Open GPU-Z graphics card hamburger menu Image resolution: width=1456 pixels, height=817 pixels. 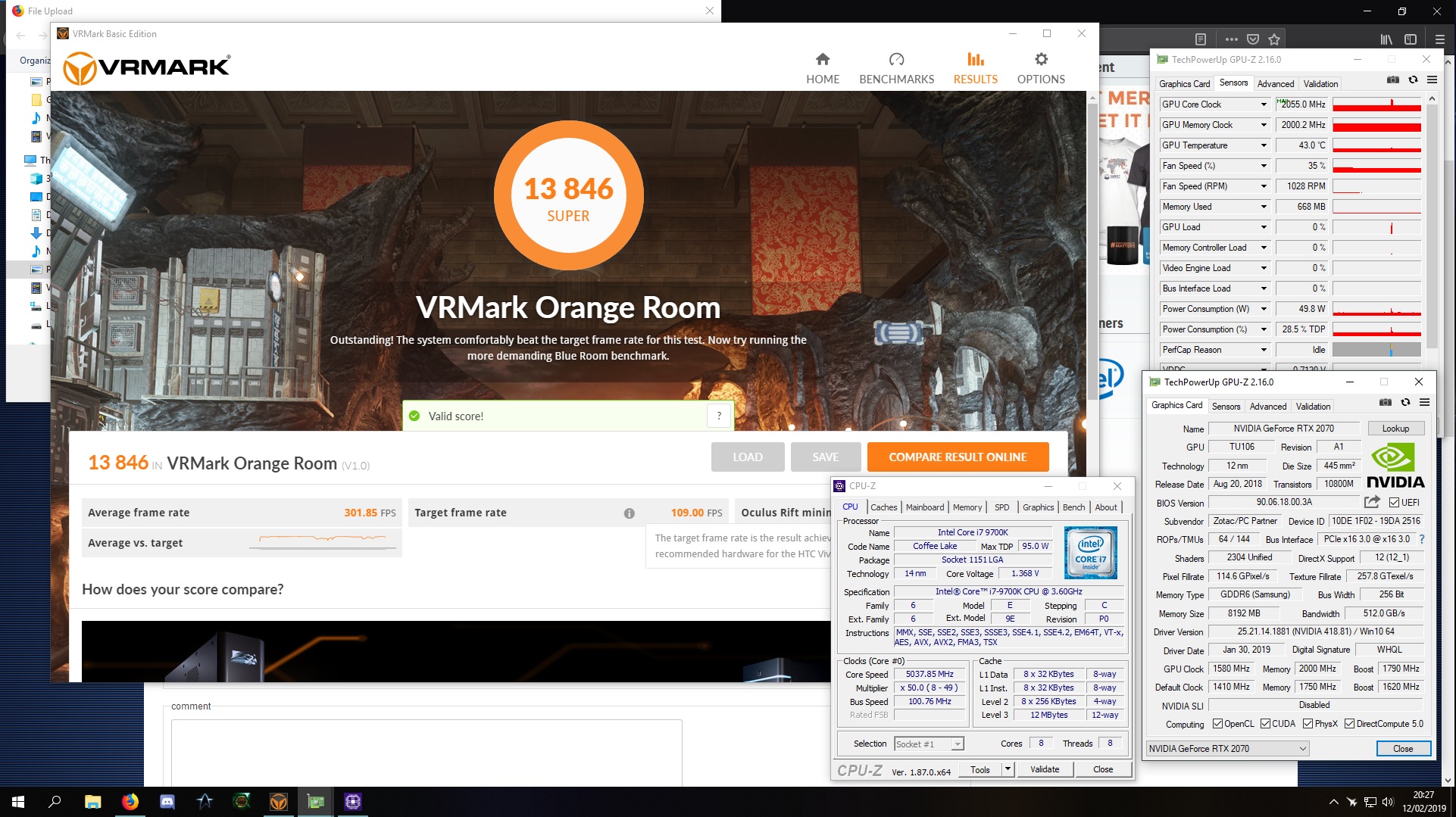[1424, 402]
